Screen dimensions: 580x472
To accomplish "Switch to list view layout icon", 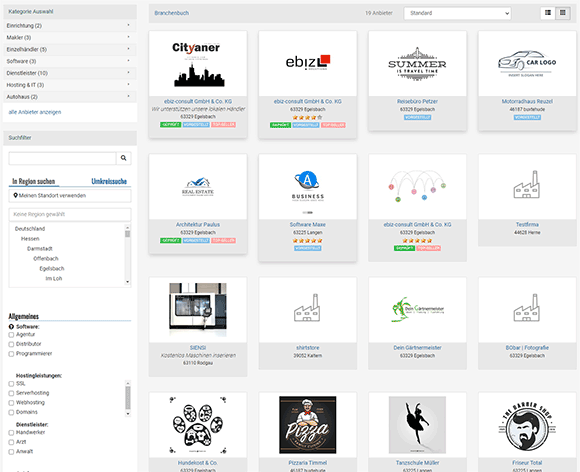I will tap(548, 13).
